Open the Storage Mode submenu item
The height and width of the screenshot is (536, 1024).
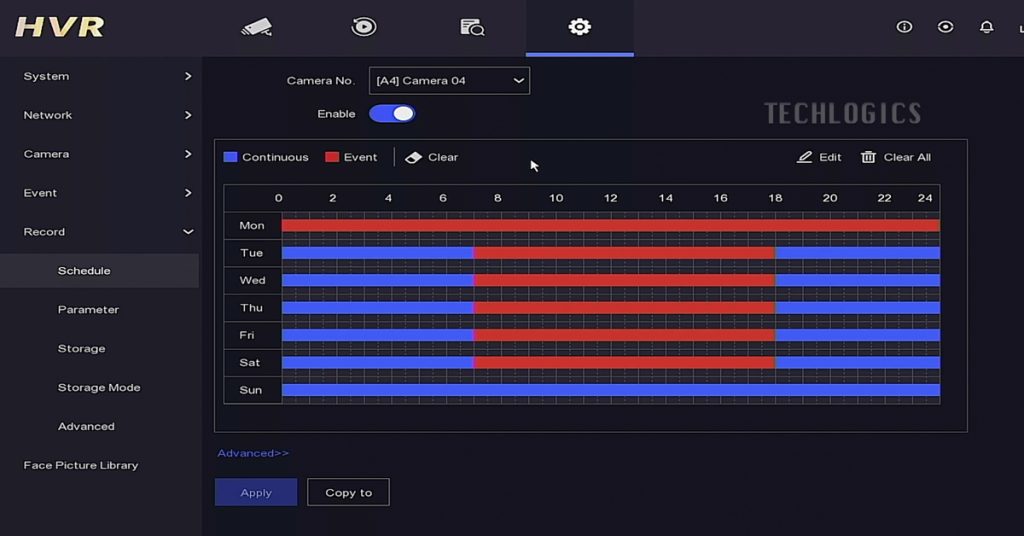tap(99, 388)
